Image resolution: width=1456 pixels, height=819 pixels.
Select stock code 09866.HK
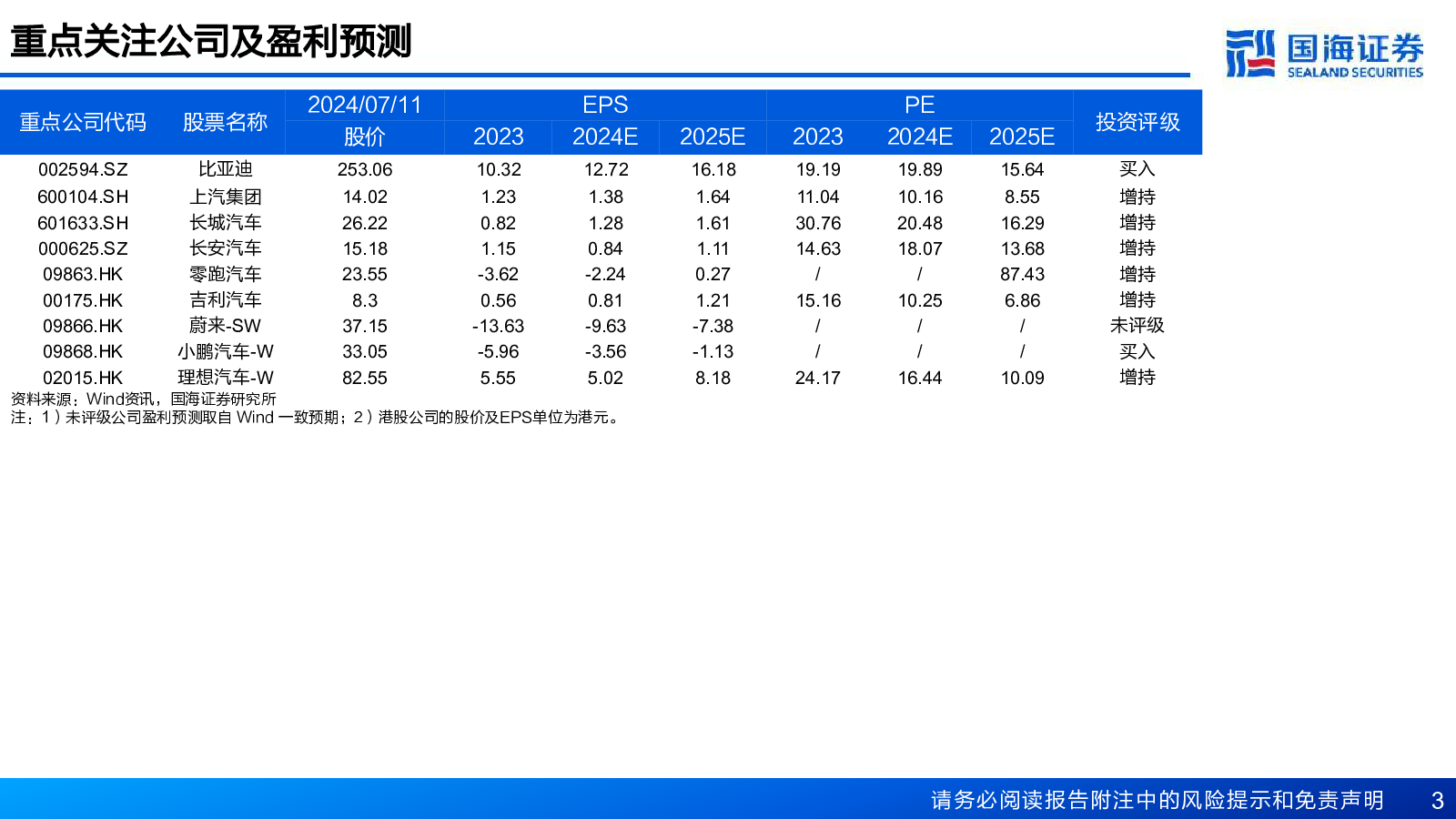pyautogui.click(x=83, y=326)
